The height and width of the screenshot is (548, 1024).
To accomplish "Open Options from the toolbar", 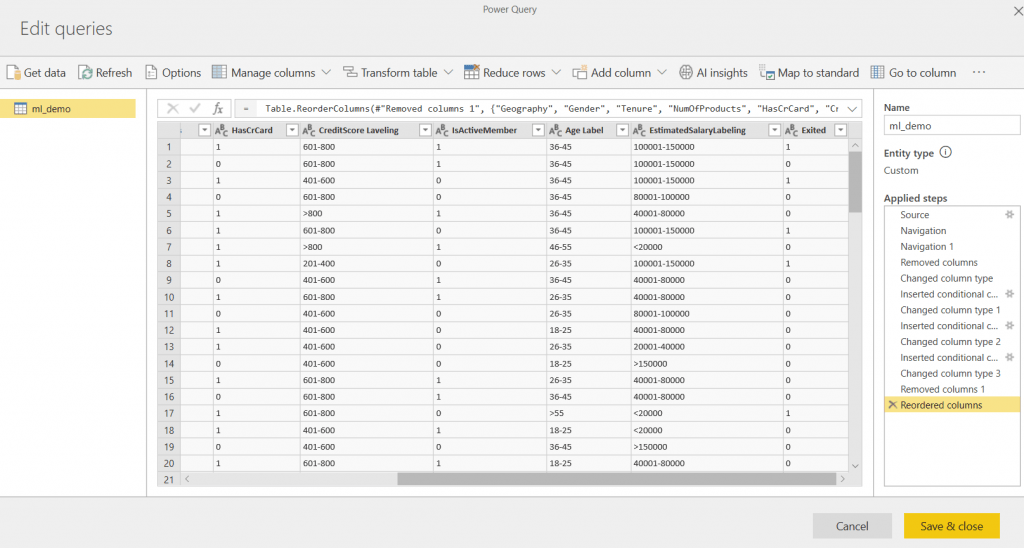I will [152, 73].
